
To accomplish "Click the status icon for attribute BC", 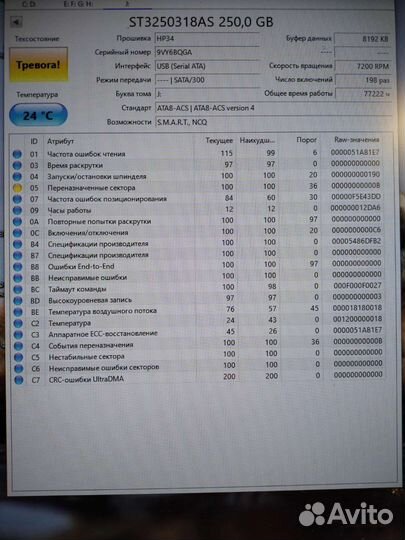I will (x=18, y=290).
